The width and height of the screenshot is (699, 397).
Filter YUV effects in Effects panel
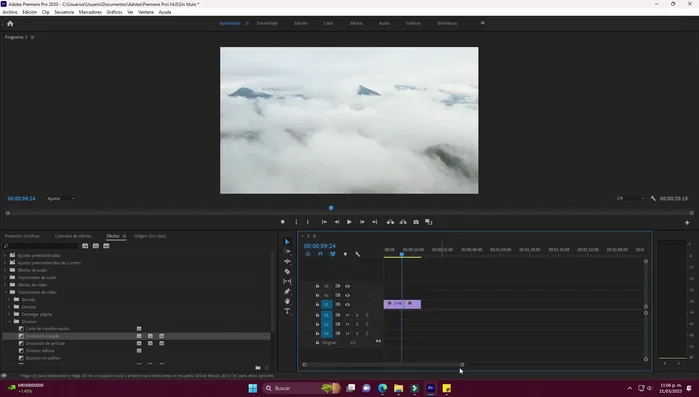(107, 246)
